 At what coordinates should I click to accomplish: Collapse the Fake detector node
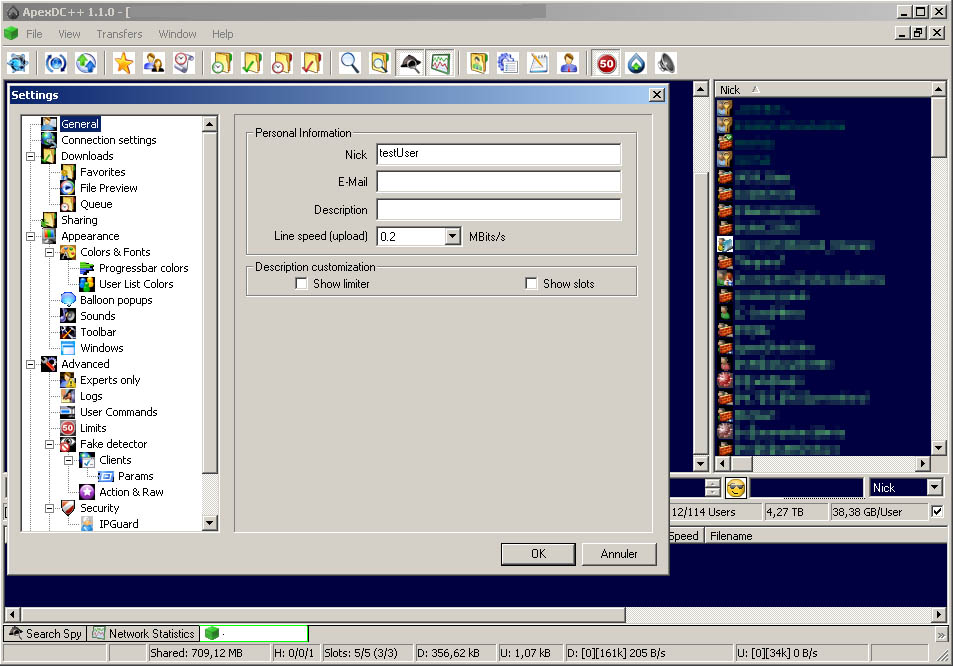click(50, 444)
